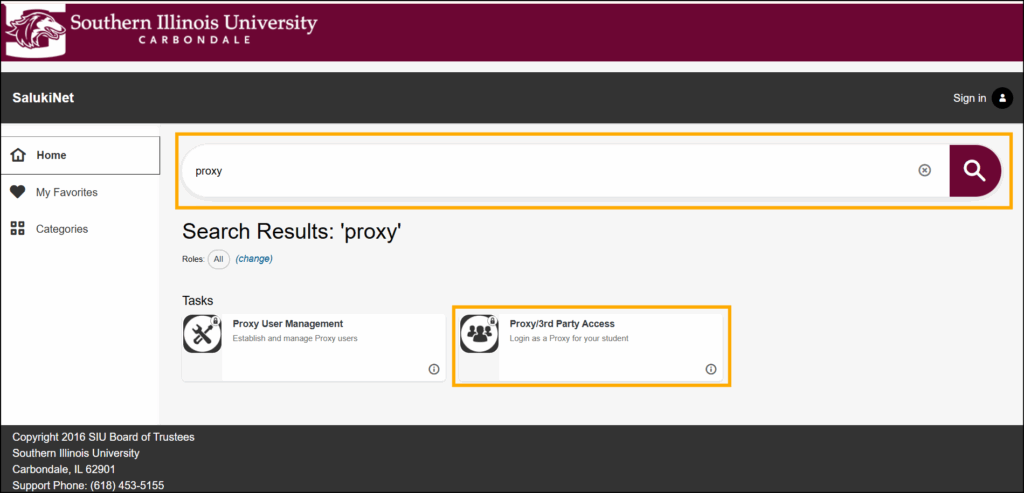Select the My Favorites heart icon
Image resolution: width=1024 pixels, height=493 pixels.
(17, 192)
